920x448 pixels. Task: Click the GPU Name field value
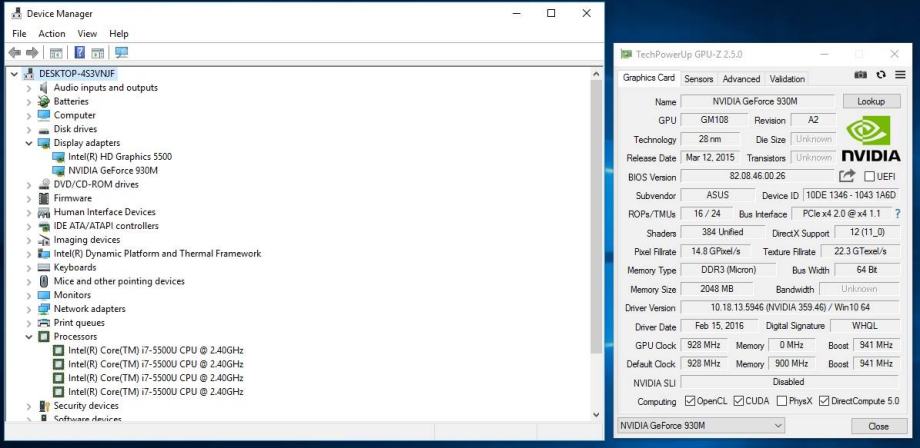pyautogui.click(x=757, y=101)
